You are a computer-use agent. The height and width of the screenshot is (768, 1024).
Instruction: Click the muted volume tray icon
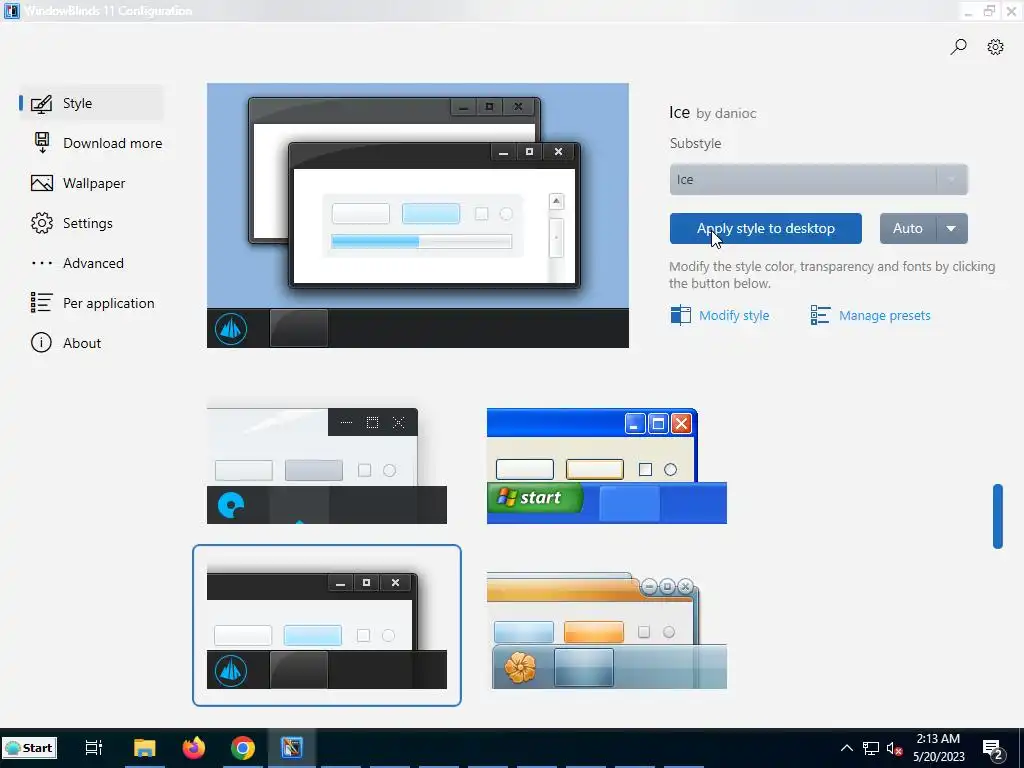[x=895, y=748]
